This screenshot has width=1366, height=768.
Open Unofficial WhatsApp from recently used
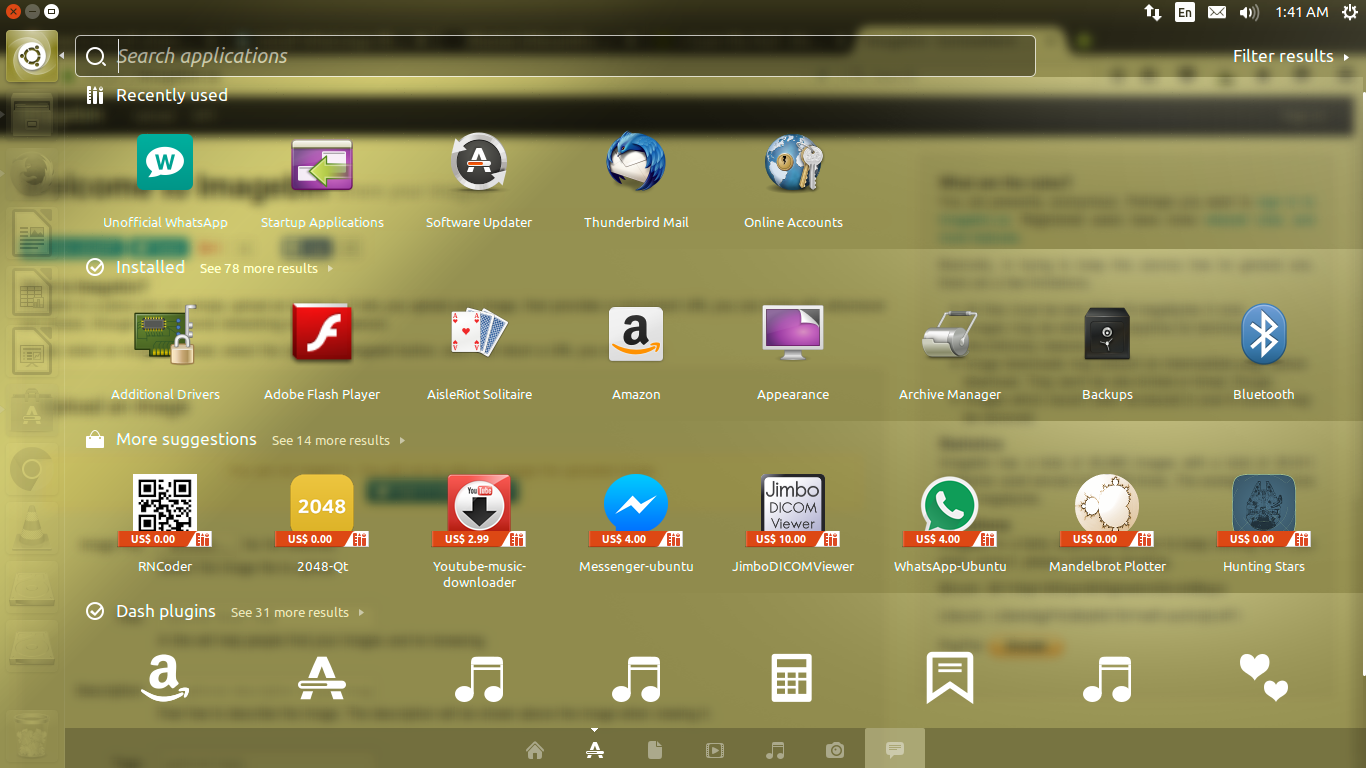pyautogui.click(x=165, y=180)
